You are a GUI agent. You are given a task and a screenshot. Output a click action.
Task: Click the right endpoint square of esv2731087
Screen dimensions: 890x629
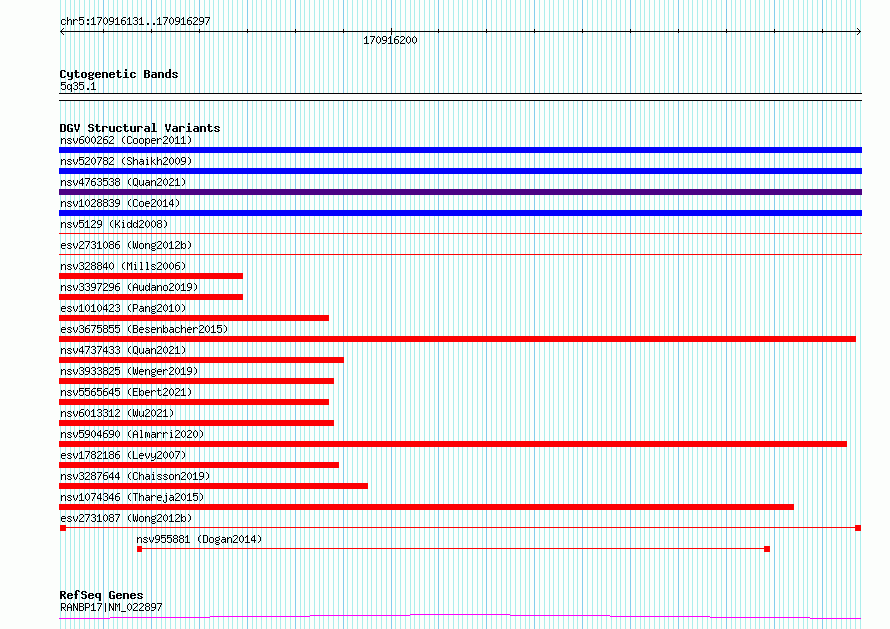click(858, 528)
